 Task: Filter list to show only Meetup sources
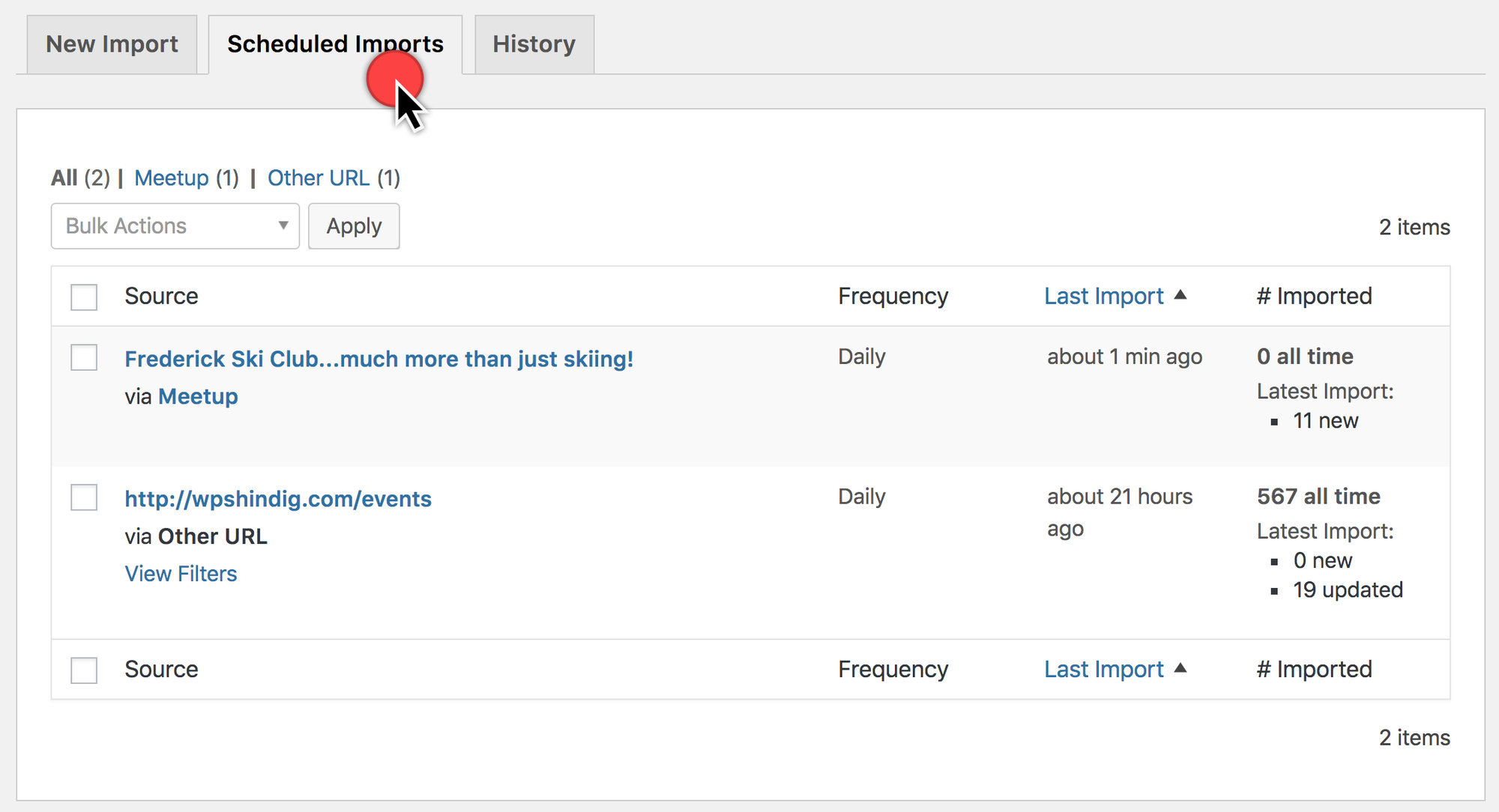tap(172, 178)
